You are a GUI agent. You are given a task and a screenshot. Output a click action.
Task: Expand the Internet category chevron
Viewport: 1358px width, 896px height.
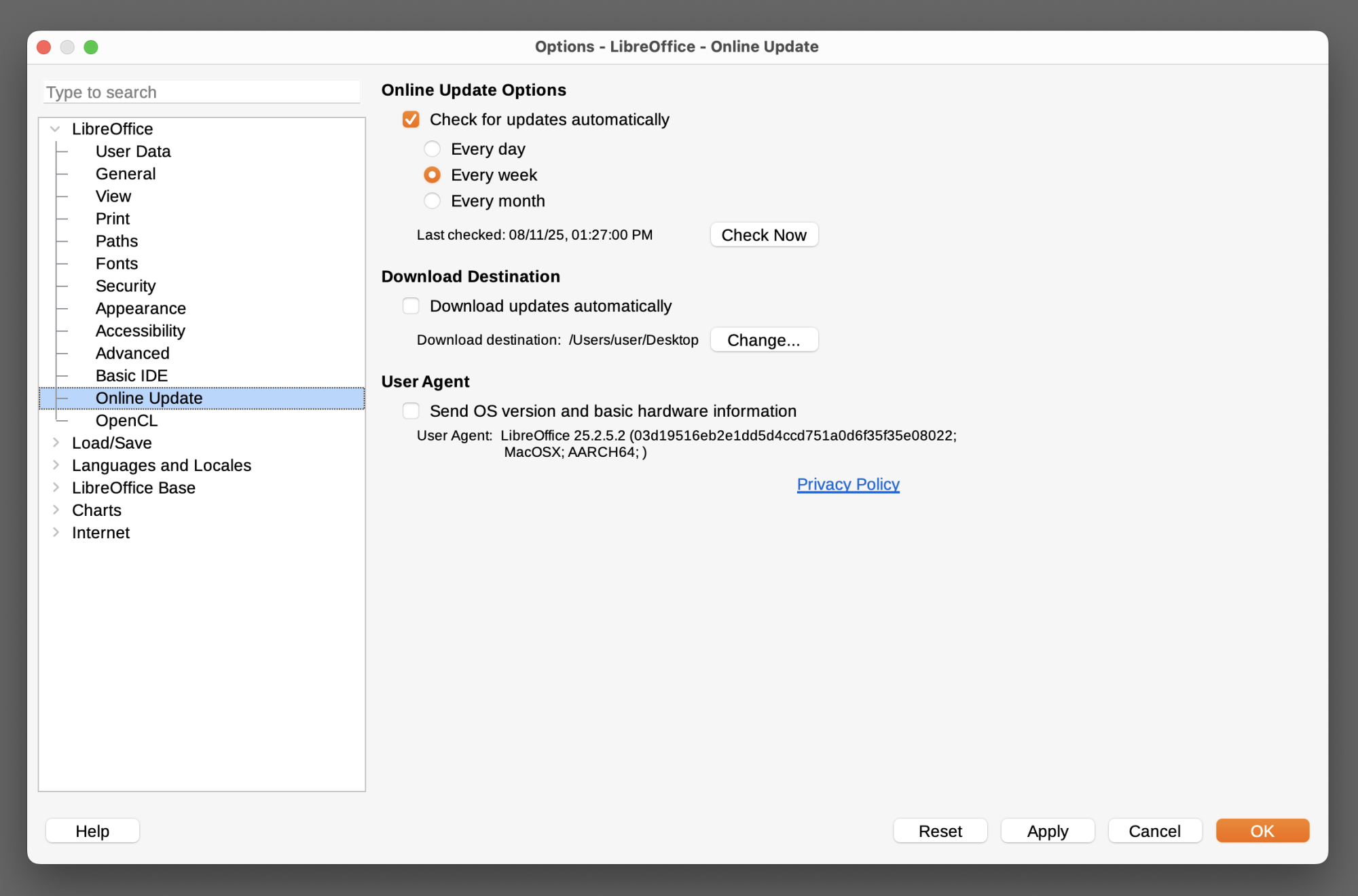(x=56, y=532)
